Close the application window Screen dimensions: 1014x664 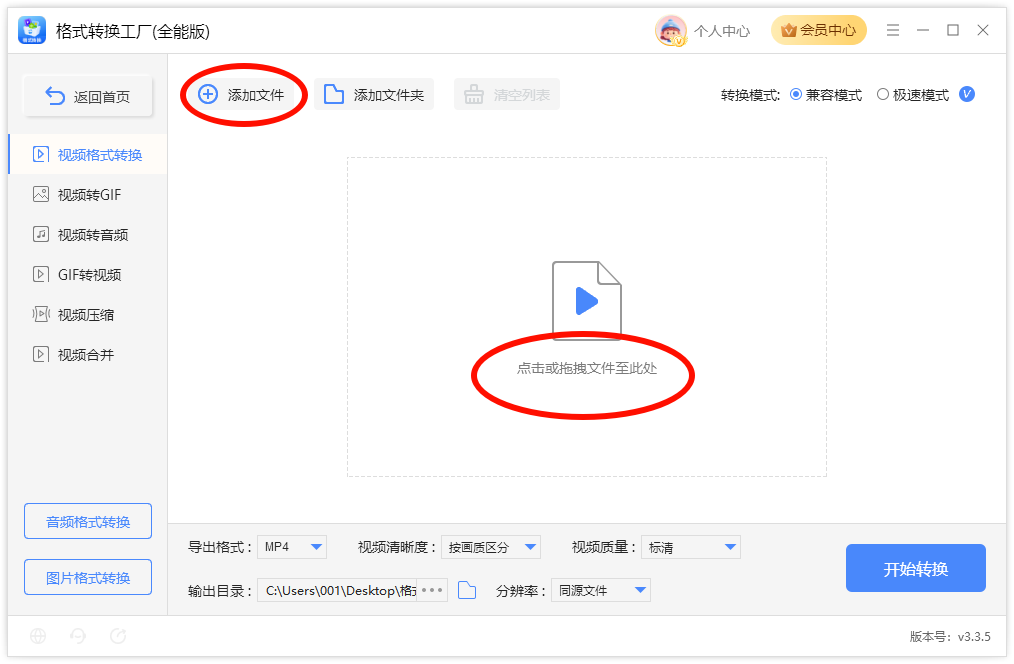(x=983, y=30)
